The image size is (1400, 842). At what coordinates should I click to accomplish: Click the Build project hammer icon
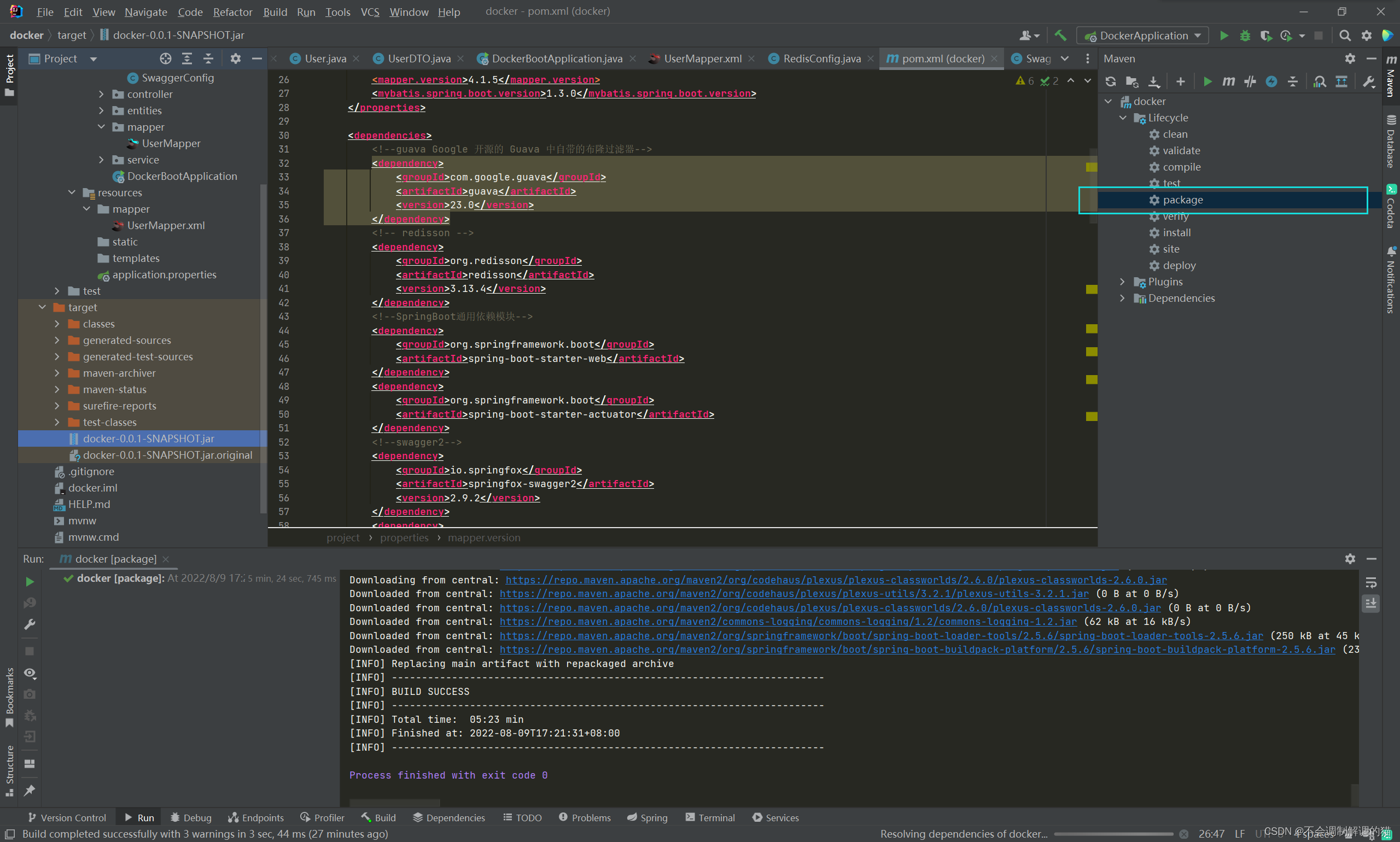click(1060, 35)
